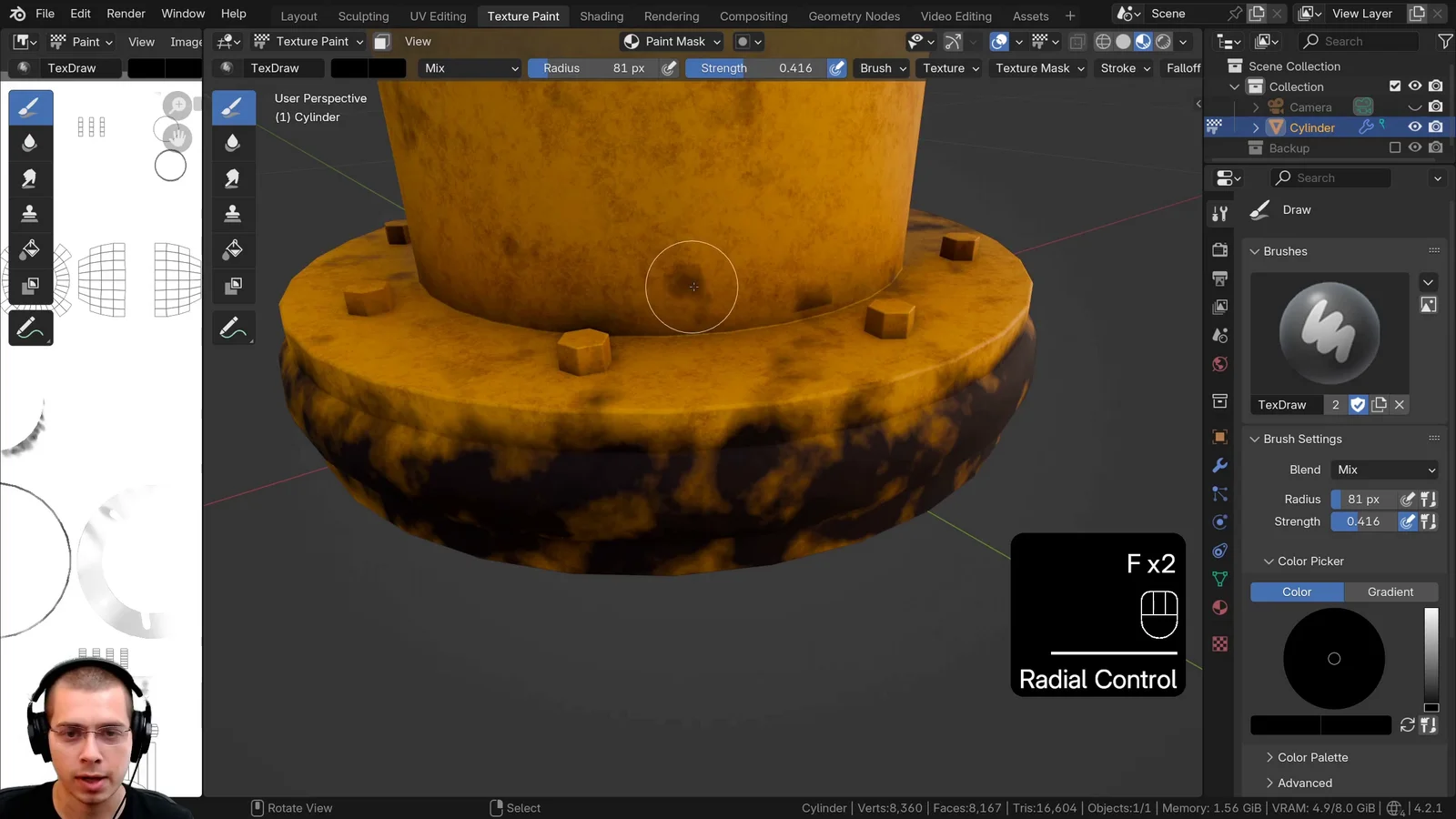Screen dimensions: 1456x819
Task: Open the Material properties sphere icon
Action: coord(1219,607)
